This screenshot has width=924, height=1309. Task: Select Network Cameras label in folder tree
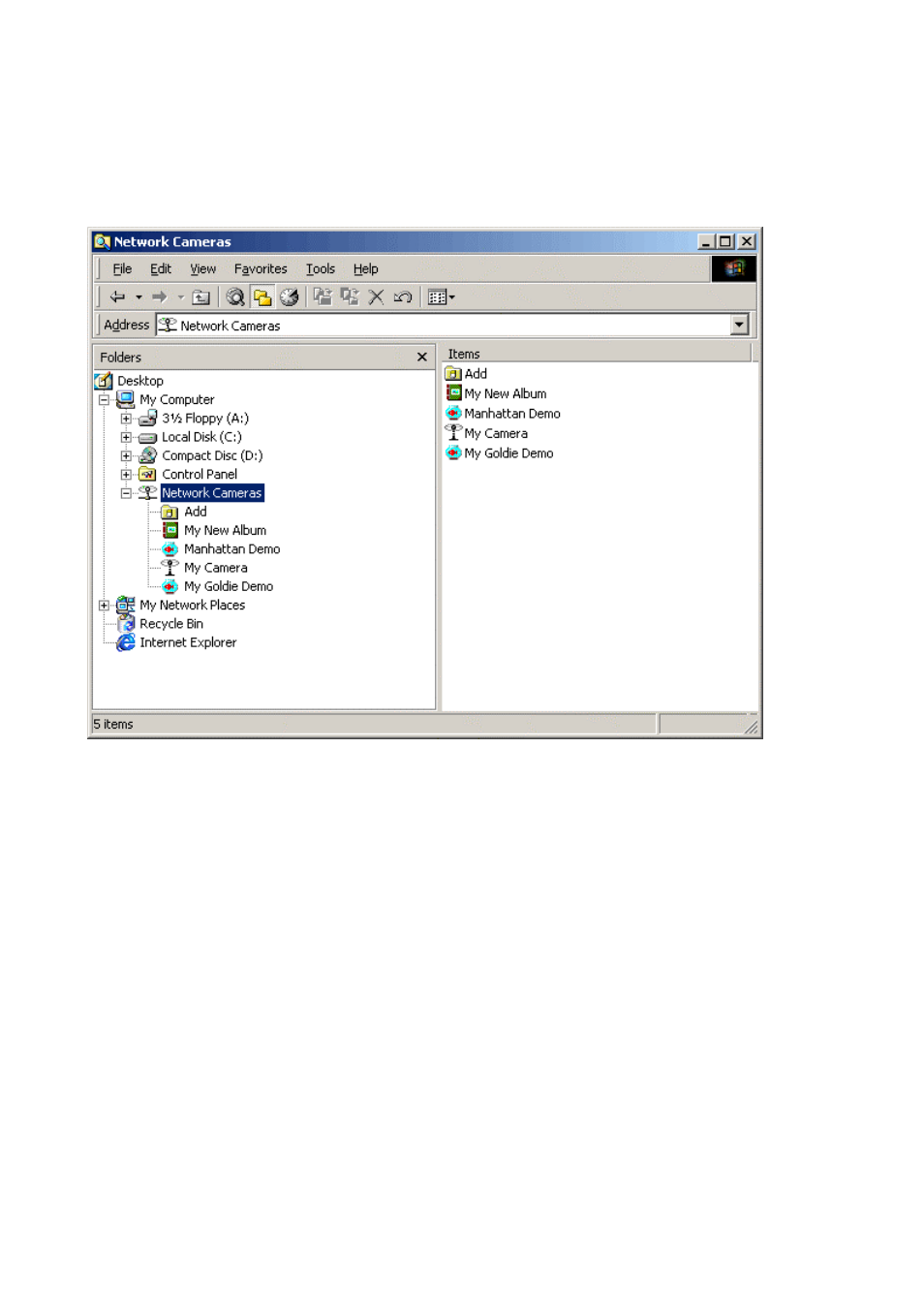(212, 493)
